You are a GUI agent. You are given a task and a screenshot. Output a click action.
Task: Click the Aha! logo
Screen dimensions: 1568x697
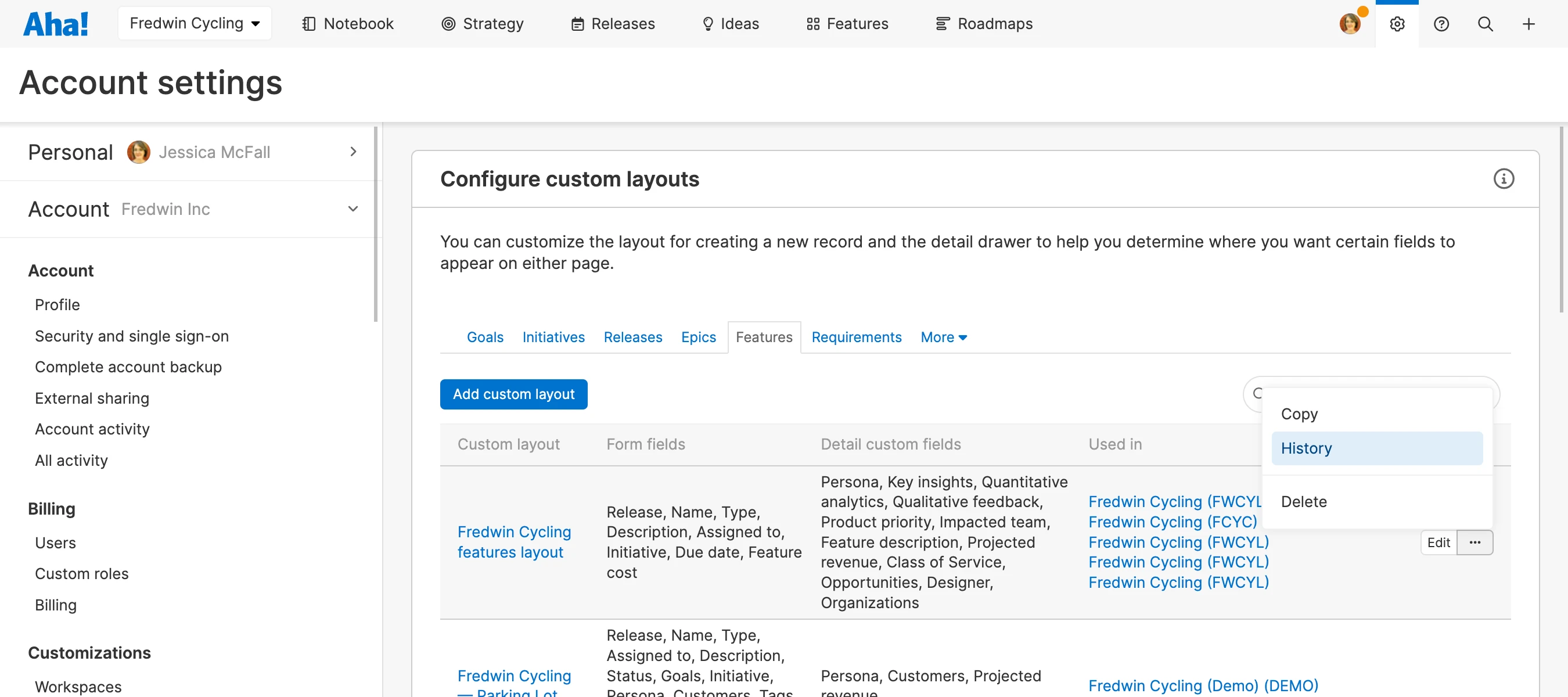tap(55, 24)
